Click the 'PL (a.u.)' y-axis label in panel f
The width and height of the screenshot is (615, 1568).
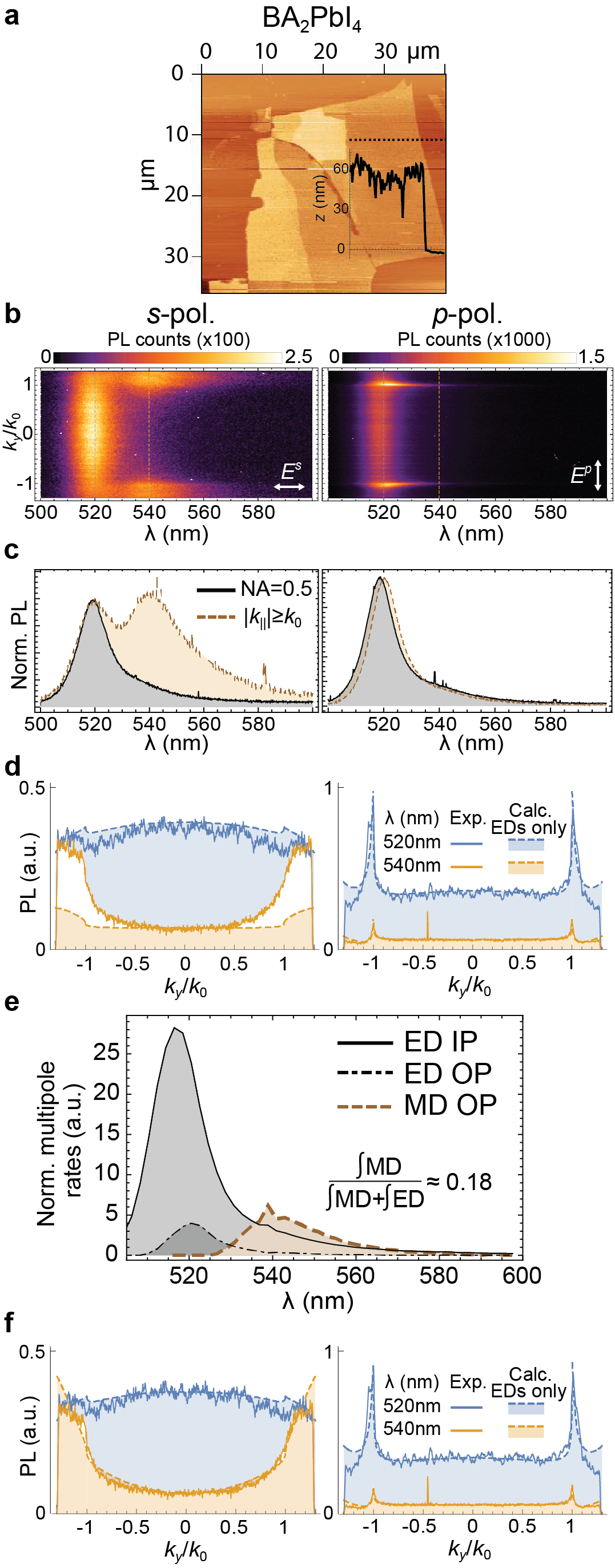28,1436
